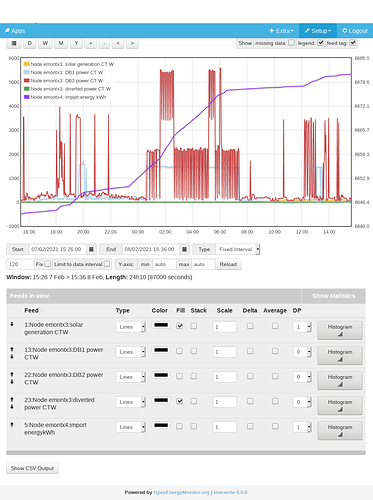Move the import energy kWh feed up
Viewport: 373px width, 500px height.
click(x=12, y=425)
